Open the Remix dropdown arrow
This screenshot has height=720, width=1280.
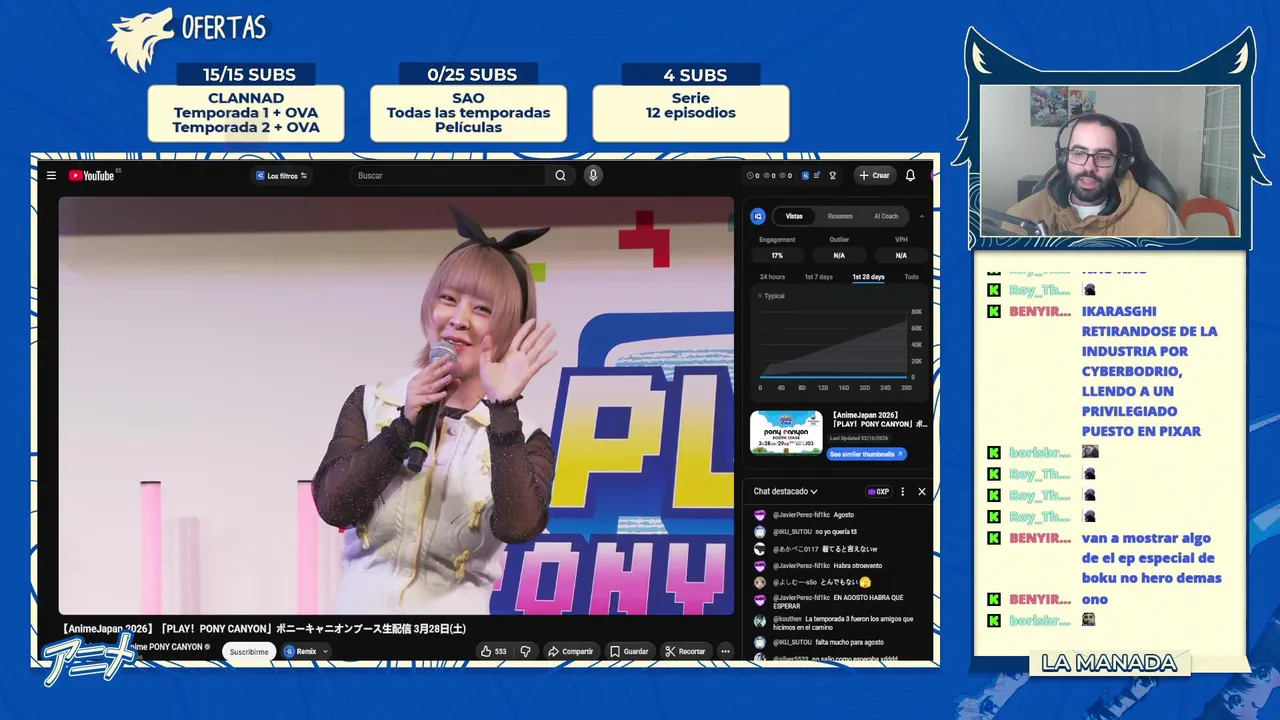[x=324, y=651]
